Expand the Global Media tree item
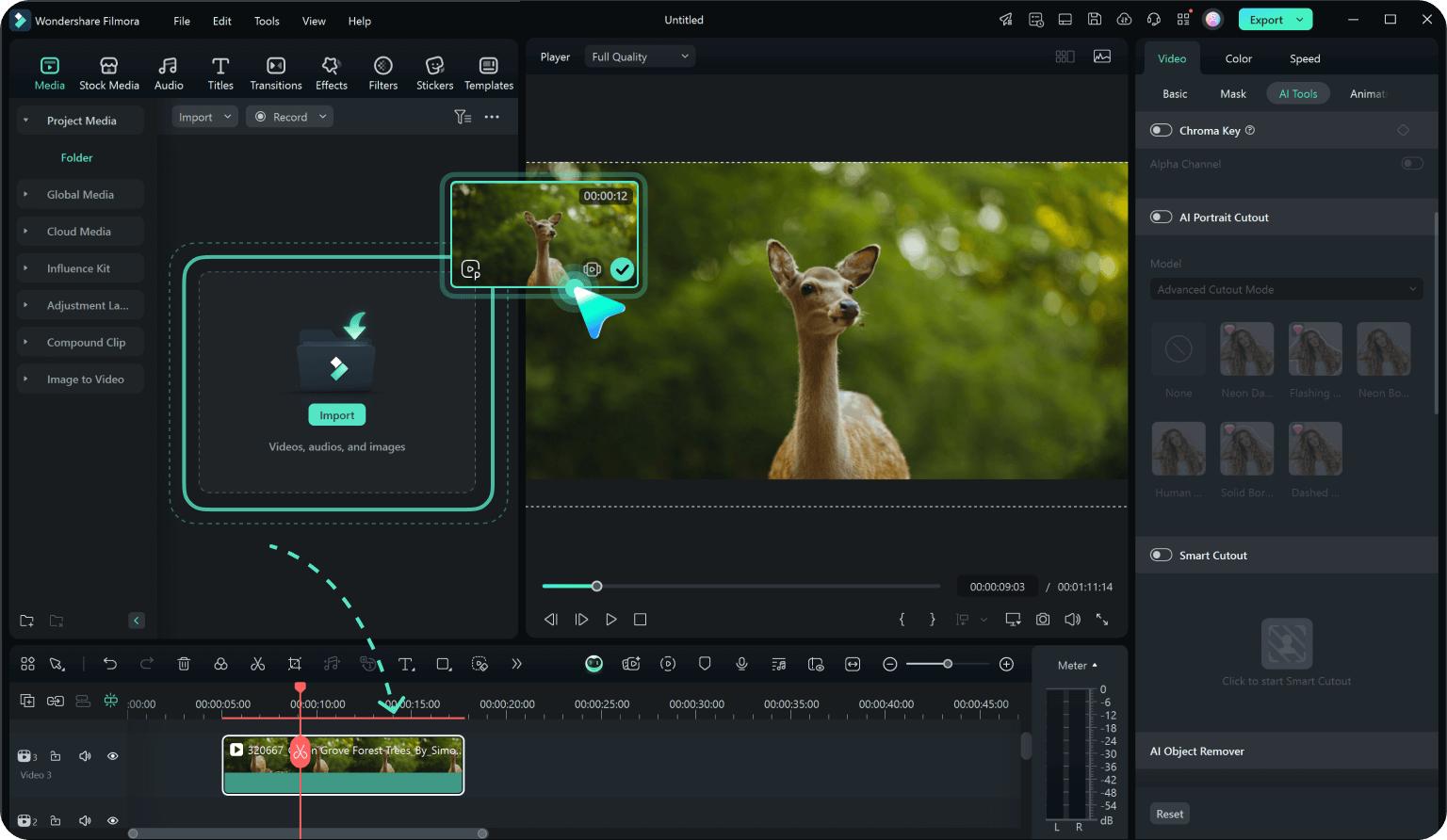1447x840 pixels. pos(80,195)
